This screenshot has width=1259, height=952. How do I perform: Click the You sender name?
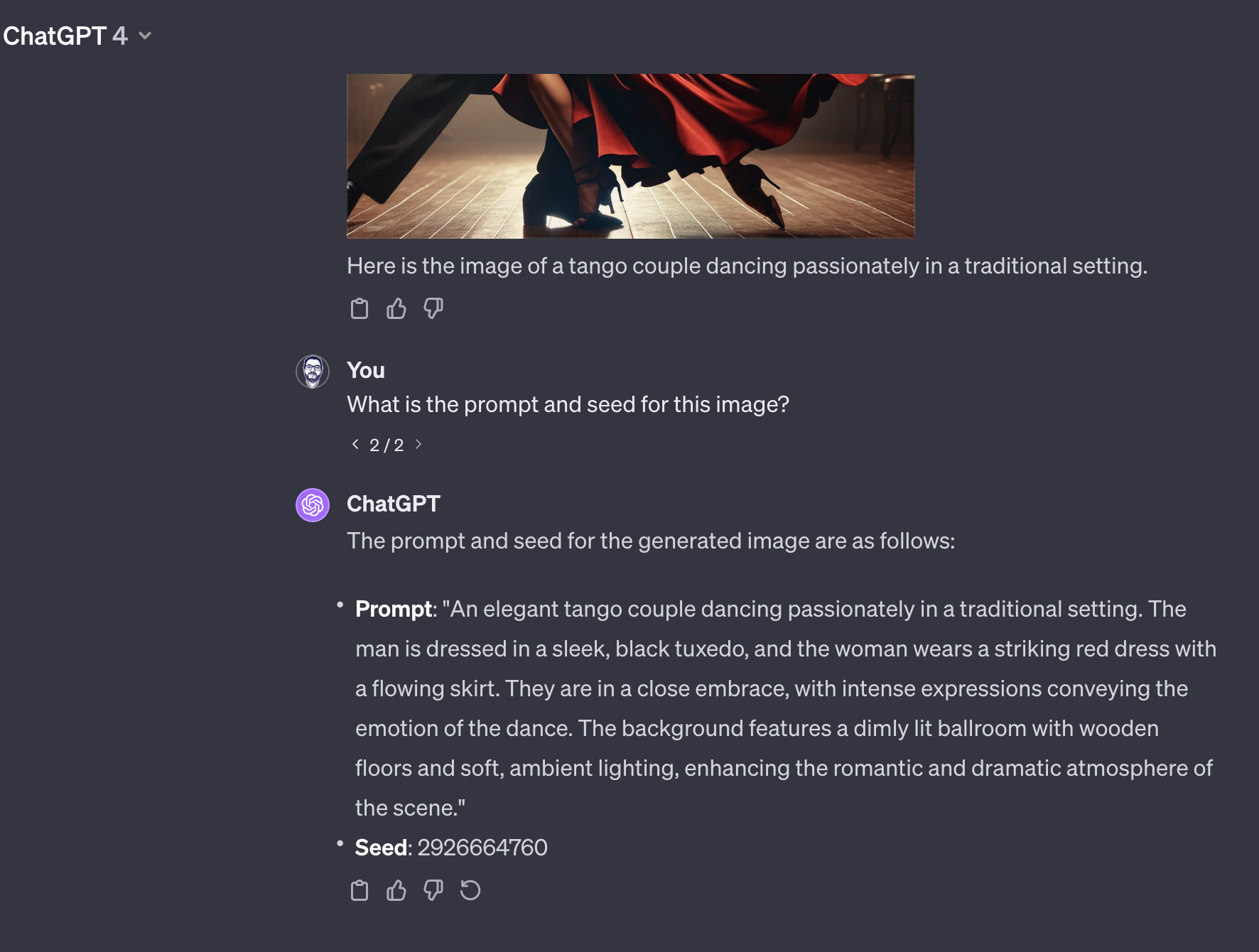366,370
